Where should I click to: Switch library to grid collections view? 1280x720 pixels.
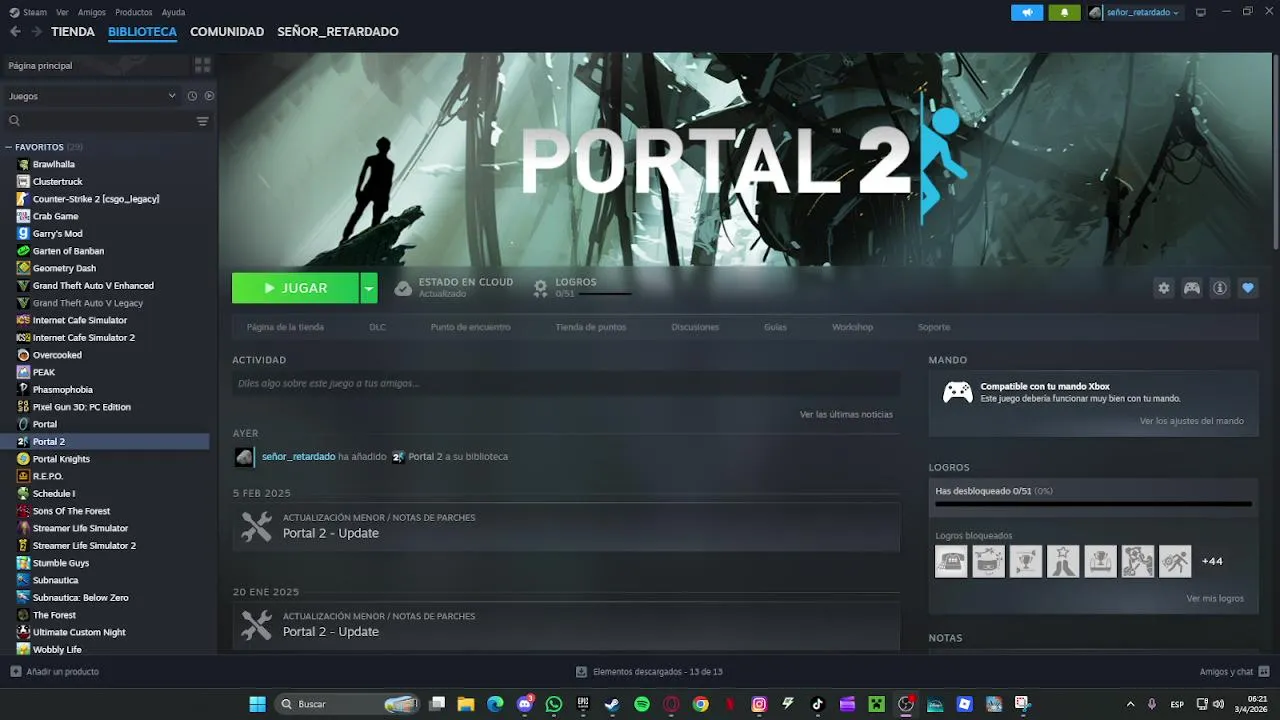coord(203,65)
